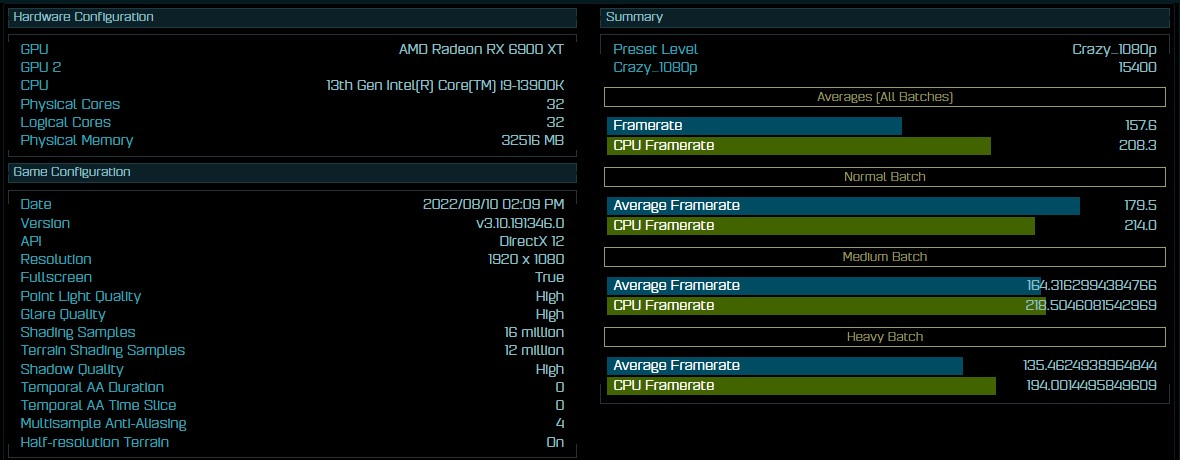Click the Preset Level label
1180x460 pixels.
pos(655,49)
